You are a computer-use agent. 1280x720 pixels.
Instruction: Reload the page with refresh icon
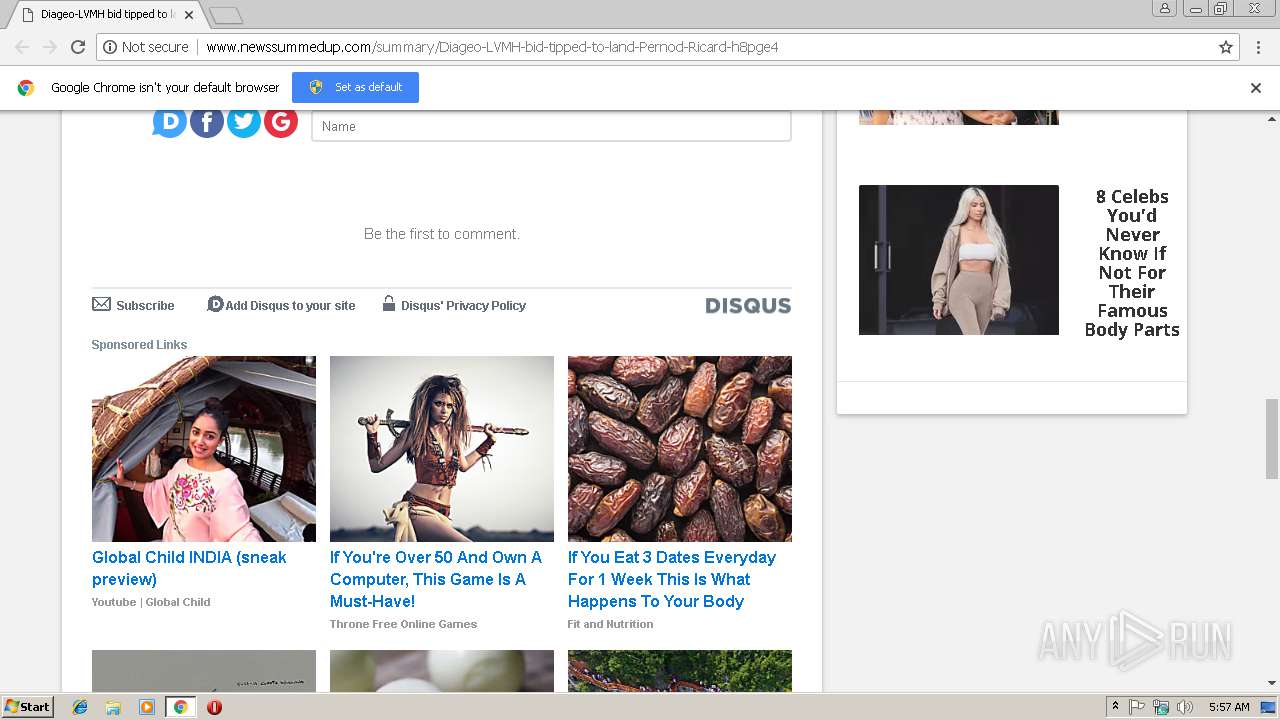click(x=78, y=47)
